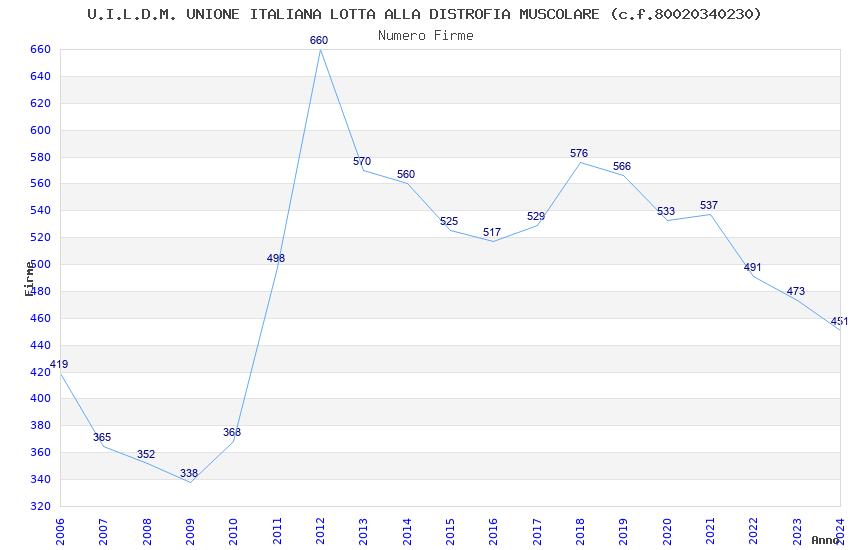Image resolution: width=850 pixels, height=550 pixels.
Task: Click the data label 570
Action: (x=362, y=161)
